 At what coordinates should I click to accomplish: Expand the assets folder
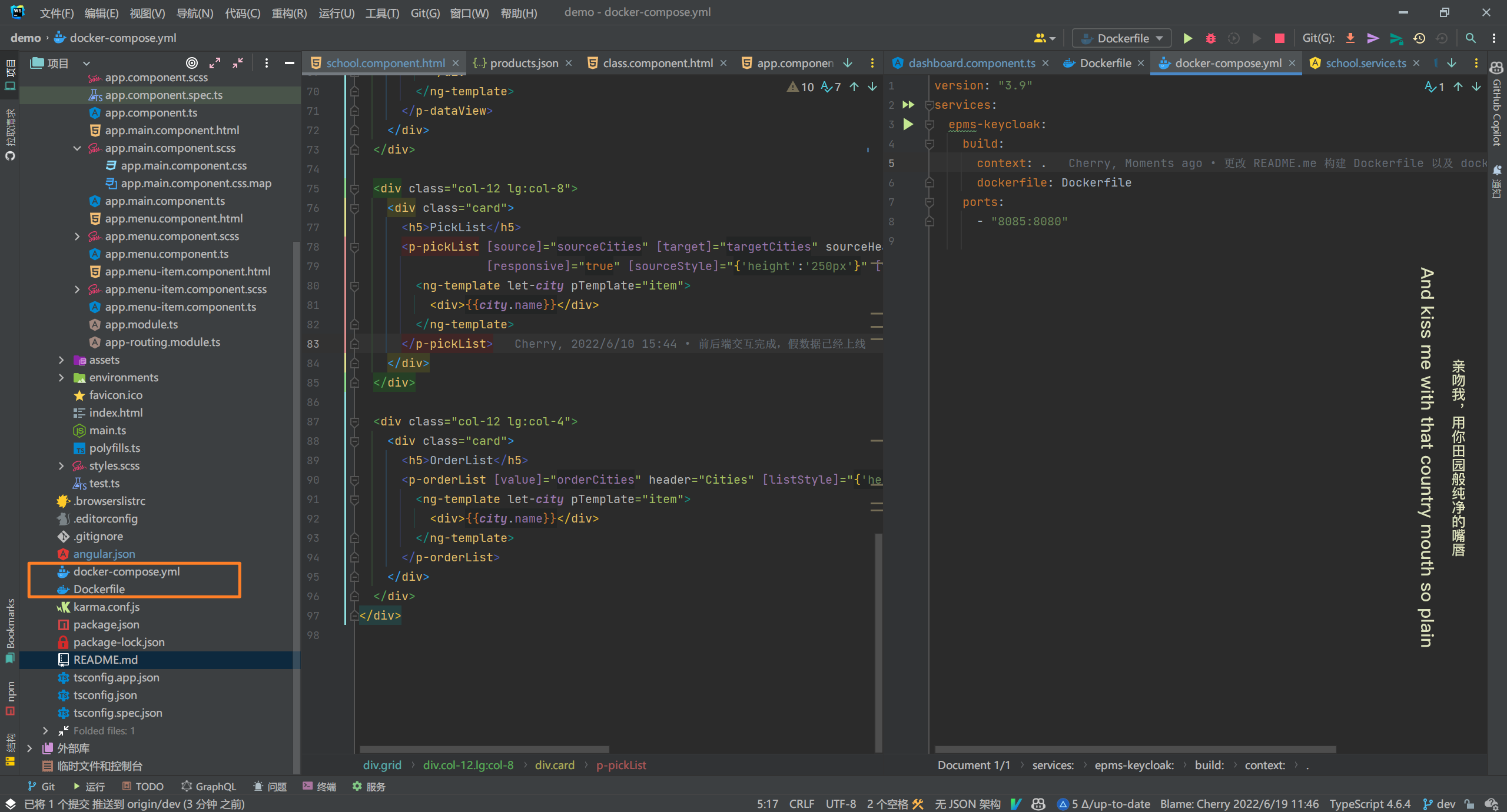61,360
